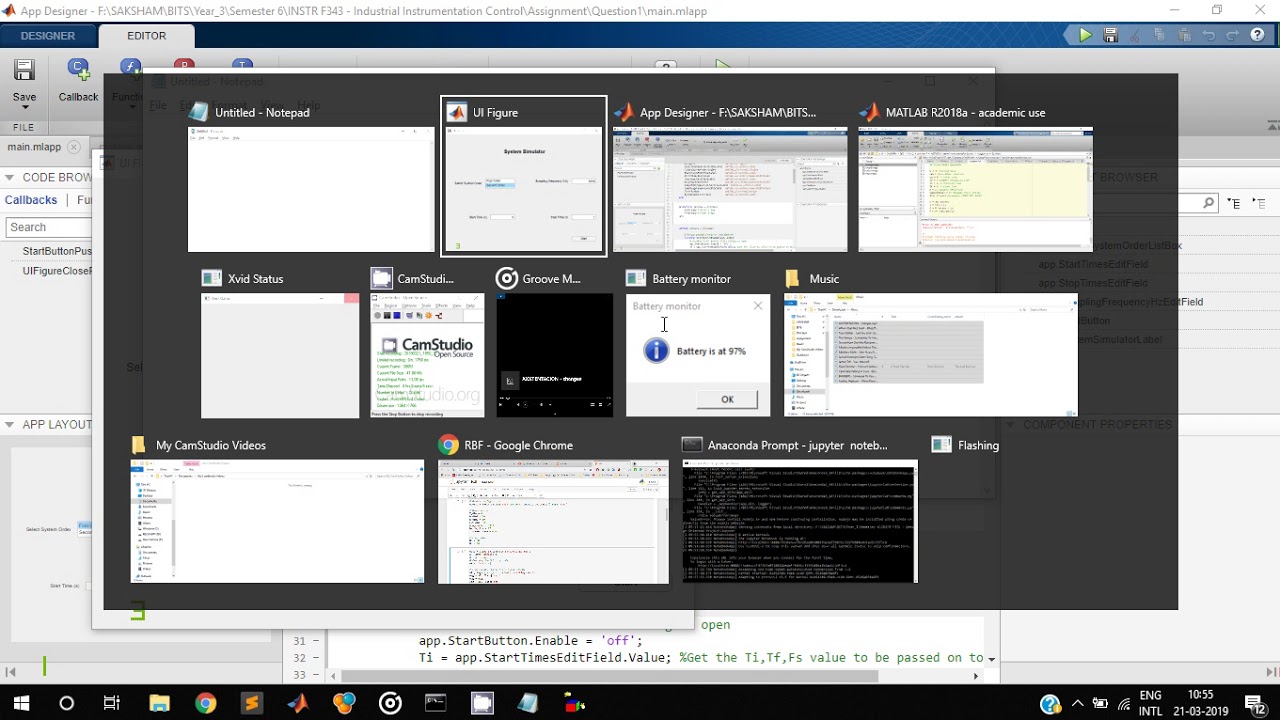Show hidden system tray icons chevron
This screenshot has width=1280, height=720.
(x=1078, y=703)
